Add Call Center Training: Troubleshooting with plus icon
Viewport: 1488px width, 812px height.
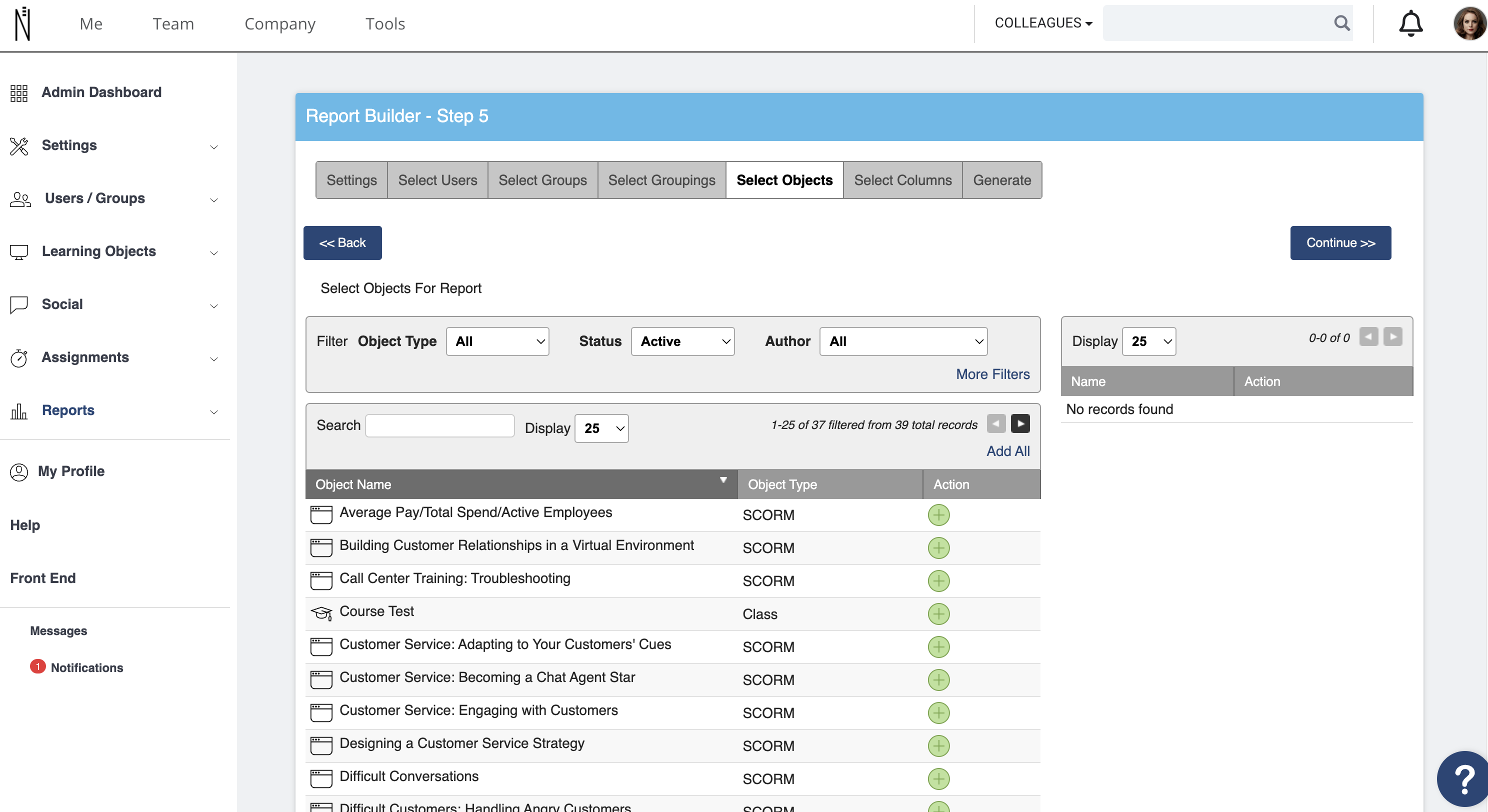[x=938, y=580]
